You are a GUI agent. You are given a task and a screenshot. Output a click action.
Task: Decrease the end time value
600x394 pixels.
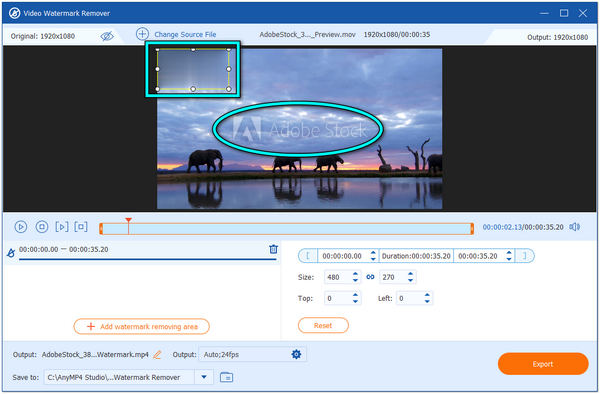tap(509, 259)
